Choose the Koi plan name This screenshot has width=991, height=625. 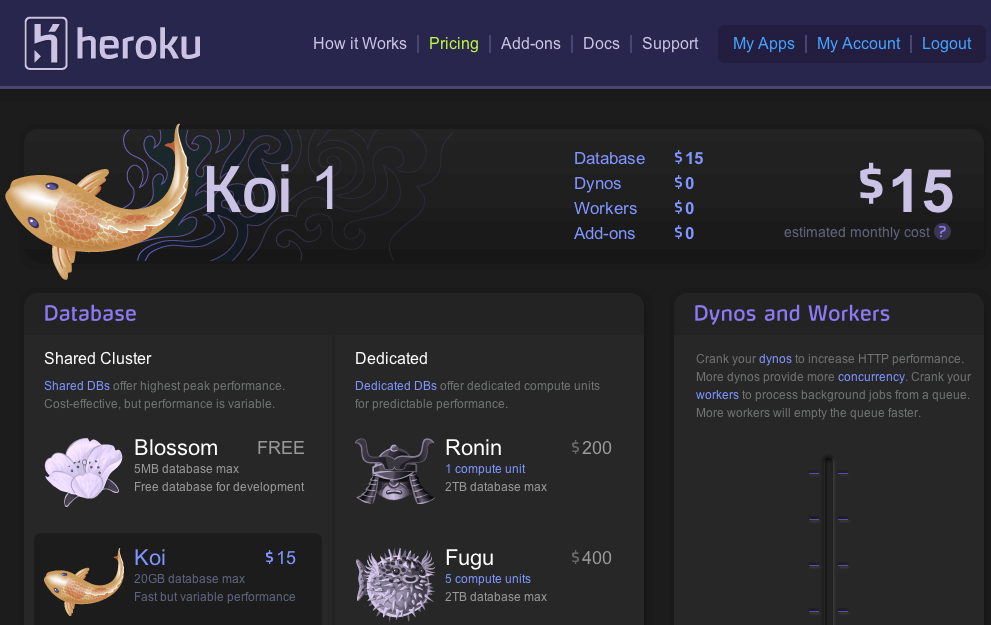click(150, 557)
